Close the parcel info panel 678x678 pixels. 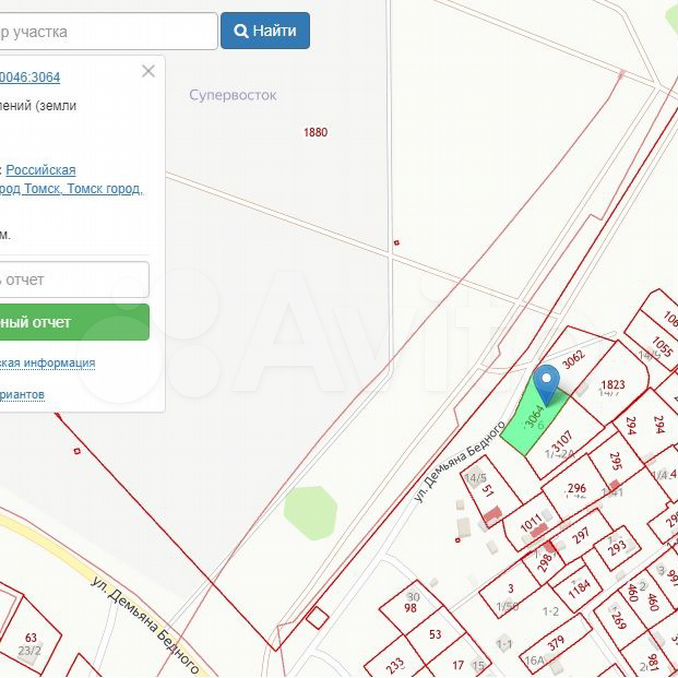click(148, 71)
